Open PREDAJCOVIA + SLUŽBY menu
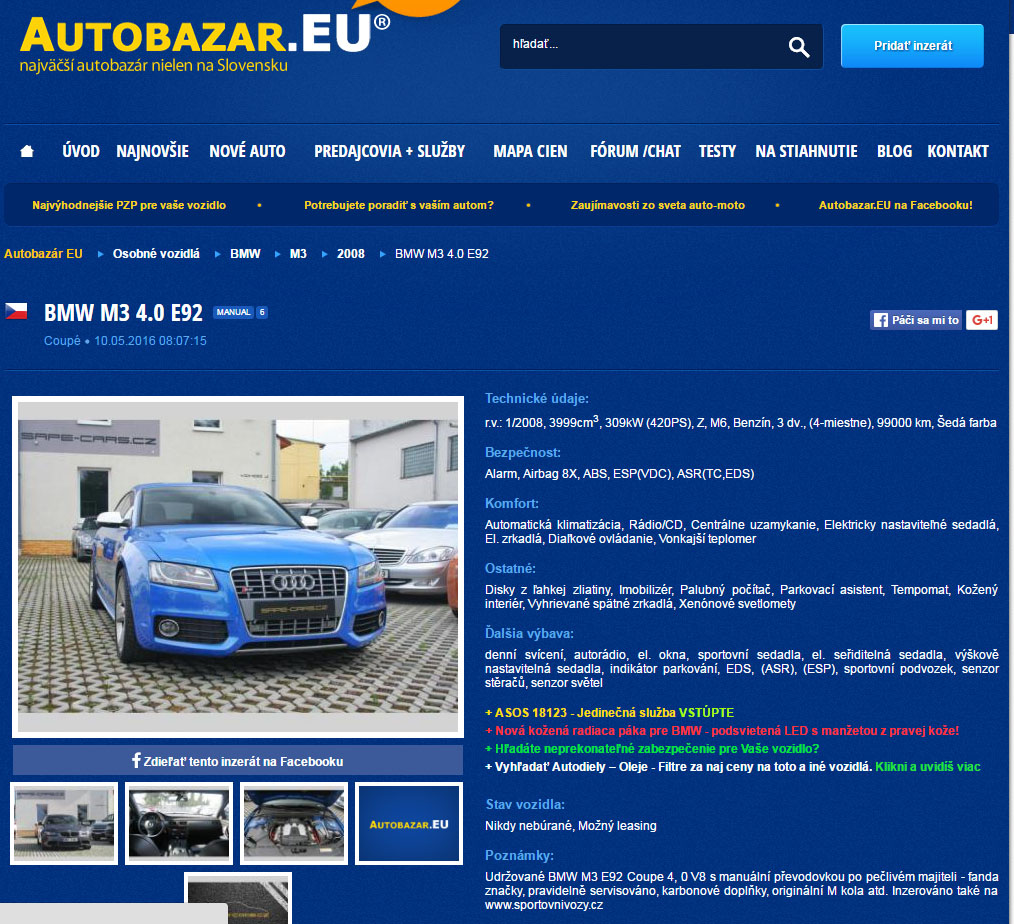The width and height of the screenshot is (1014, 924). point(389,151)
